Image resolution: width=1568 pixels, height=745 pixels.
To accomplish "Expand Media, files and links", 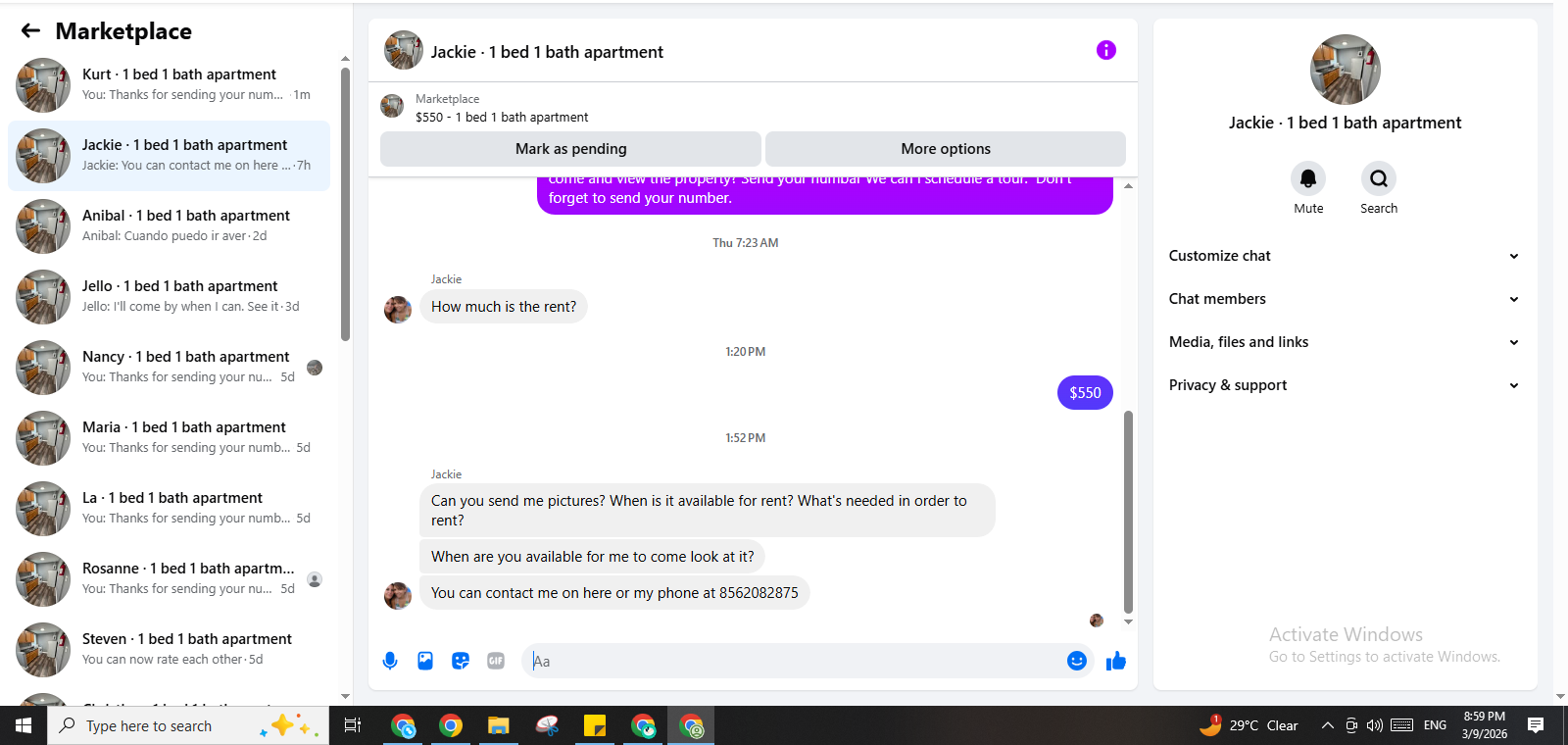I will (x=1345, y=342).
